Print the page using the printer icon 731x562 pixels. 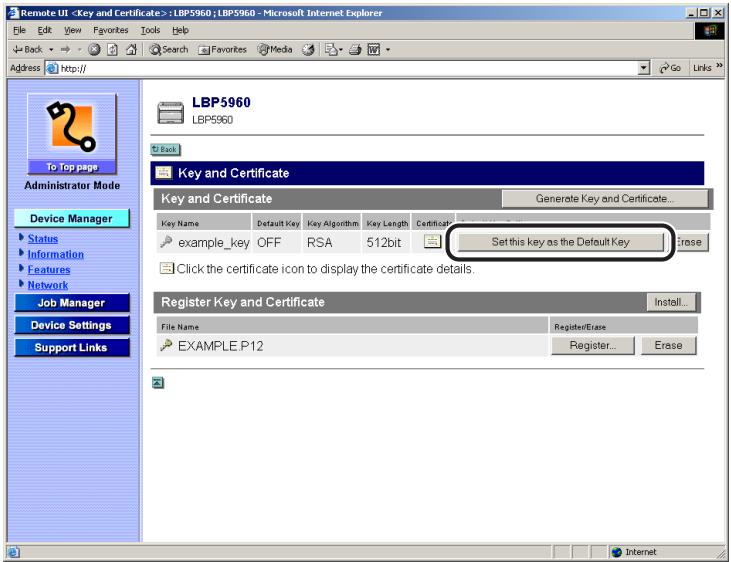pos(355,49)
